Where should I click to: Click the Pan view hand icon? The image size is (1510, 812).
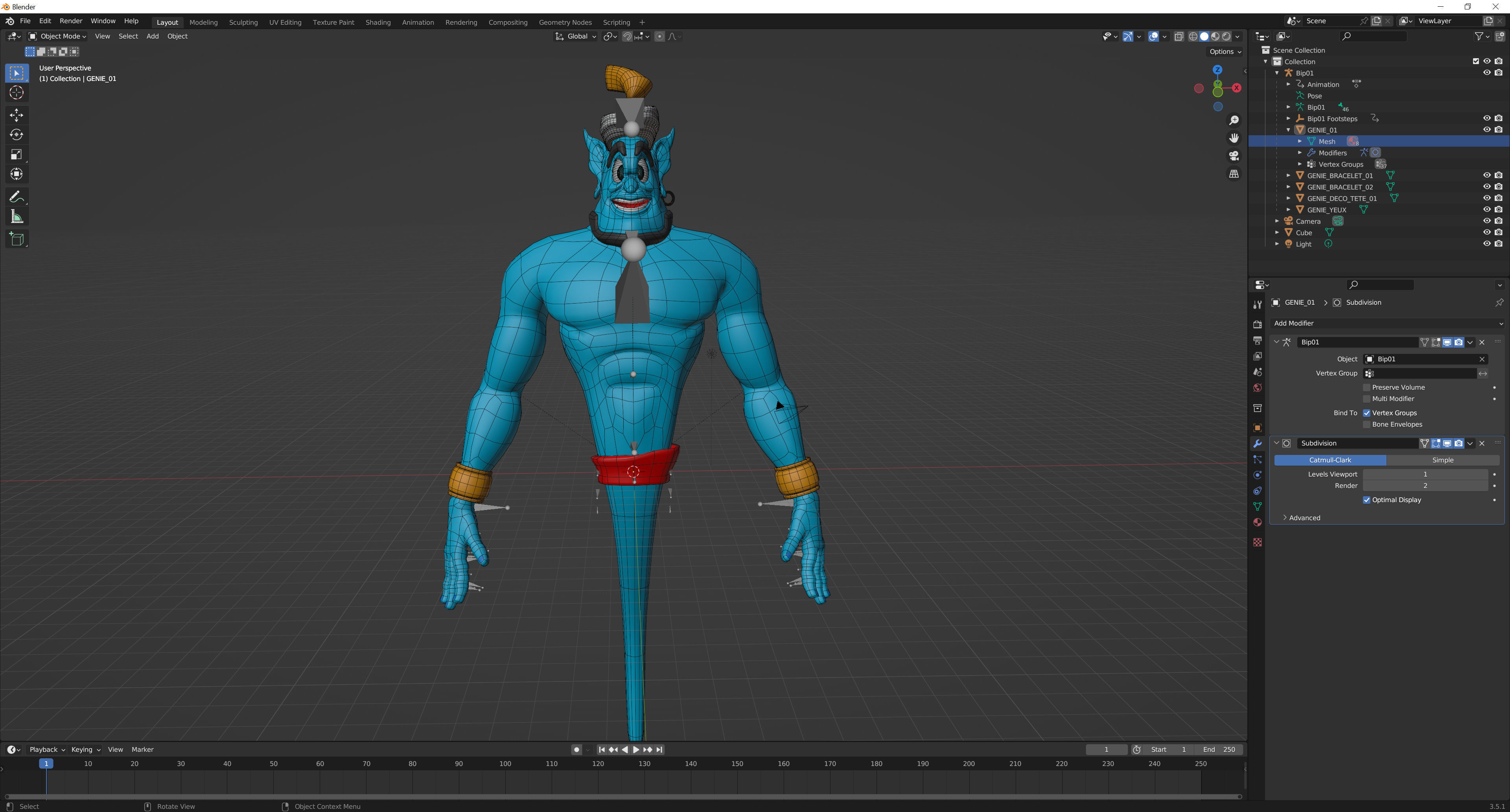point(1234,138)
